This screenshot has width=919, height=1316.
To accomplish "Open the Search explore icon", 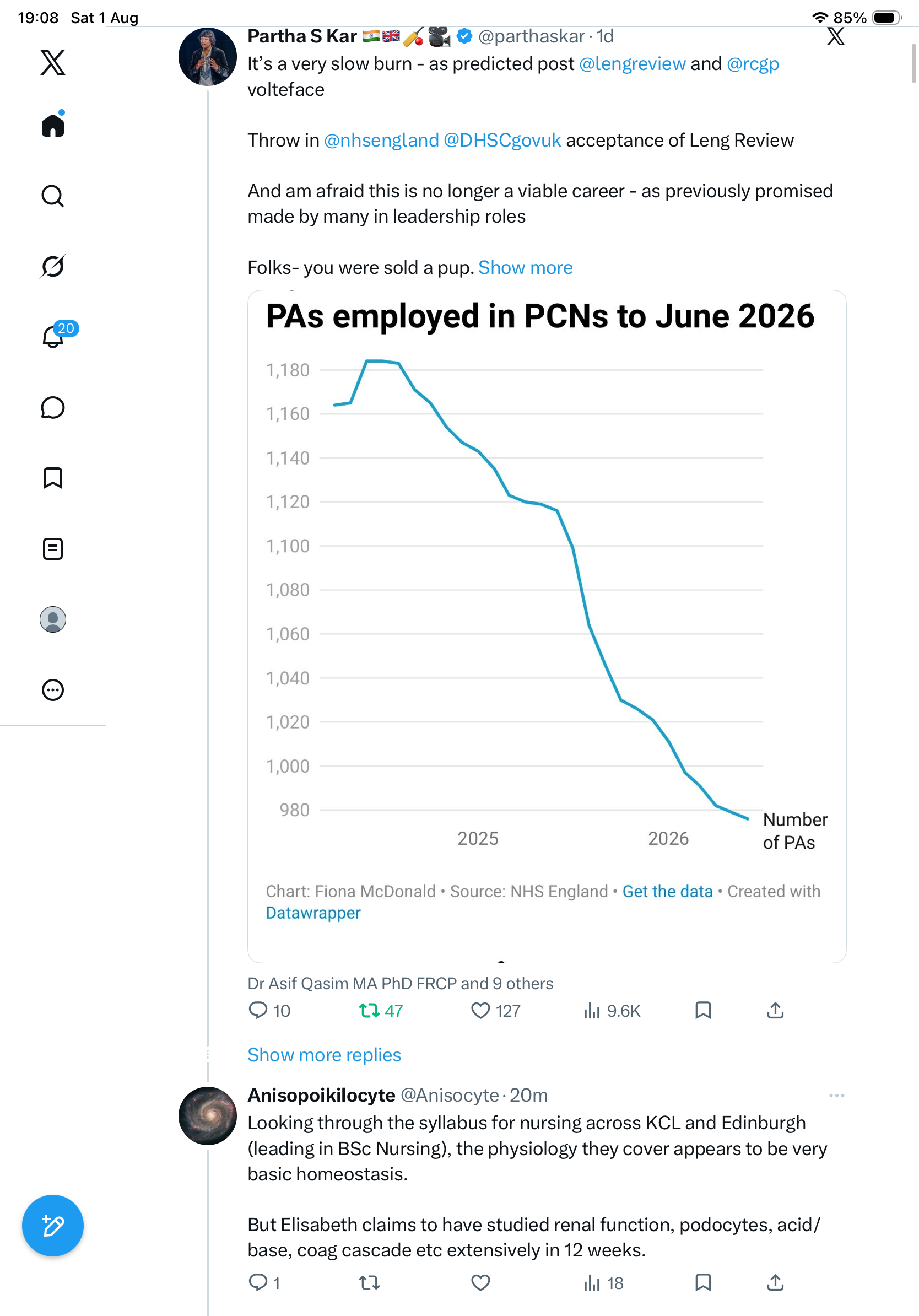I will click(x=53, y=196).
